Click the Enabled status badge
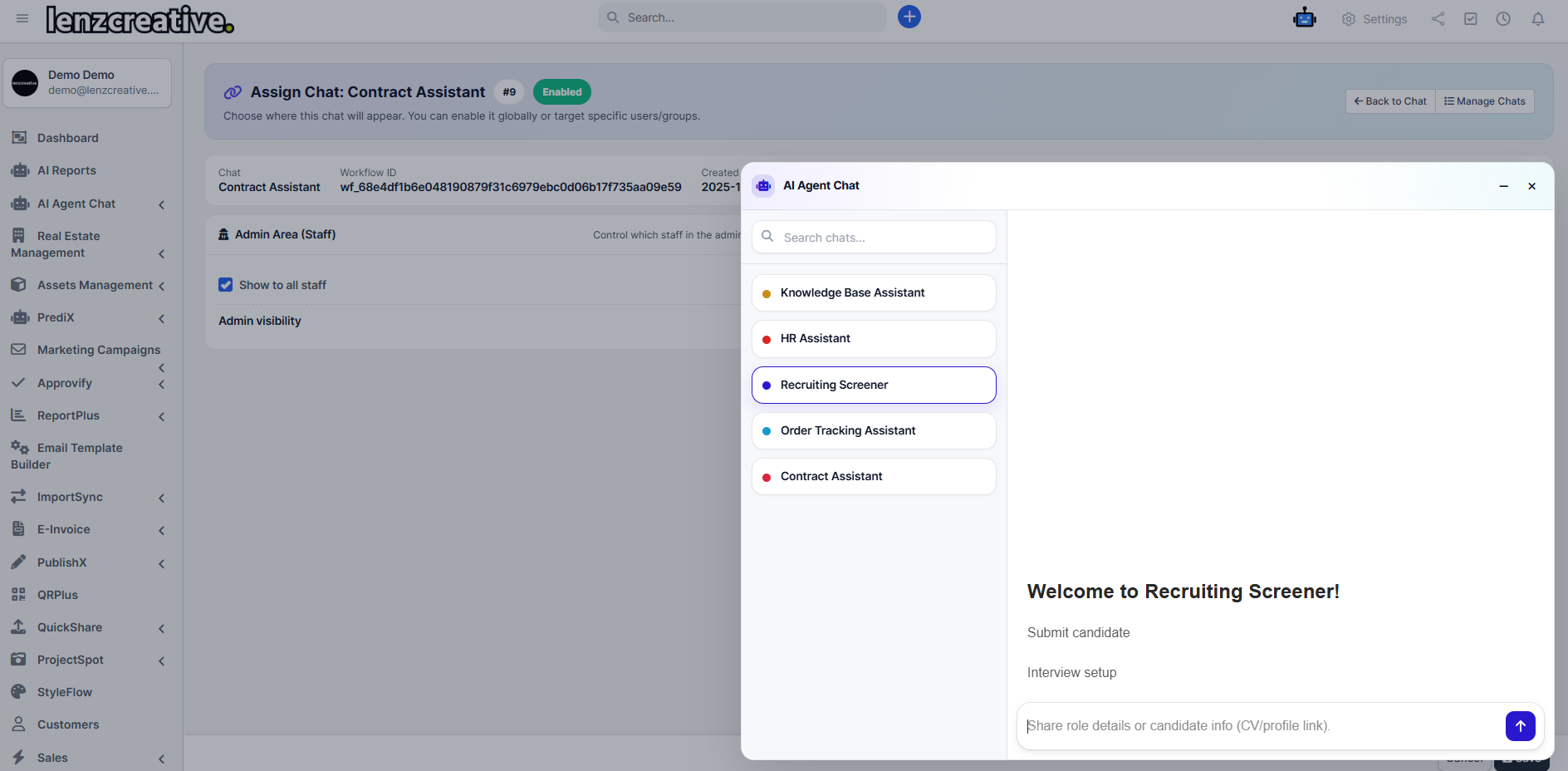The image size is (1568, 771). 562,91
